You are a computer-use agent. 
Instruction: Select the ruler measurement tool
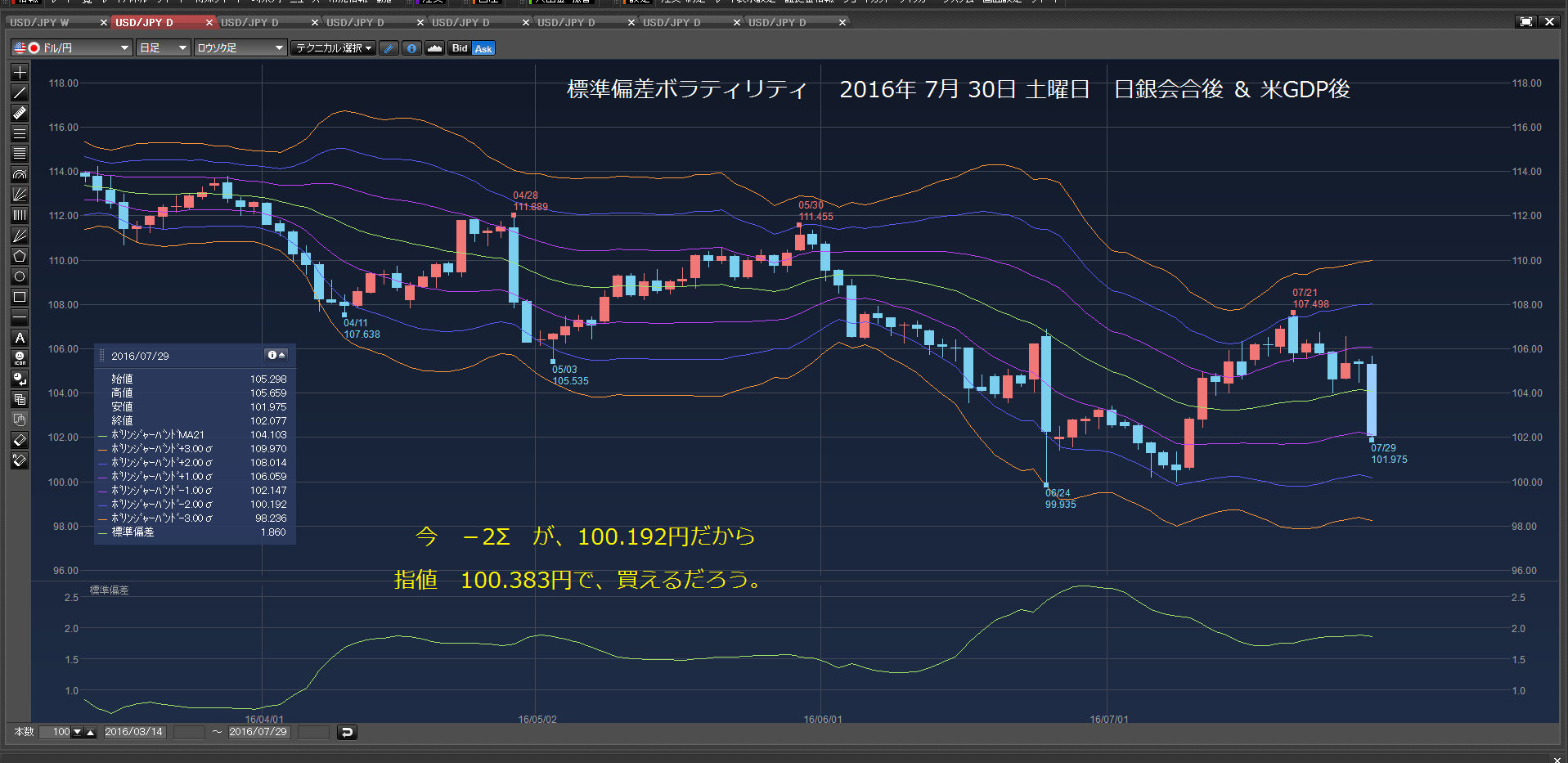20,113
